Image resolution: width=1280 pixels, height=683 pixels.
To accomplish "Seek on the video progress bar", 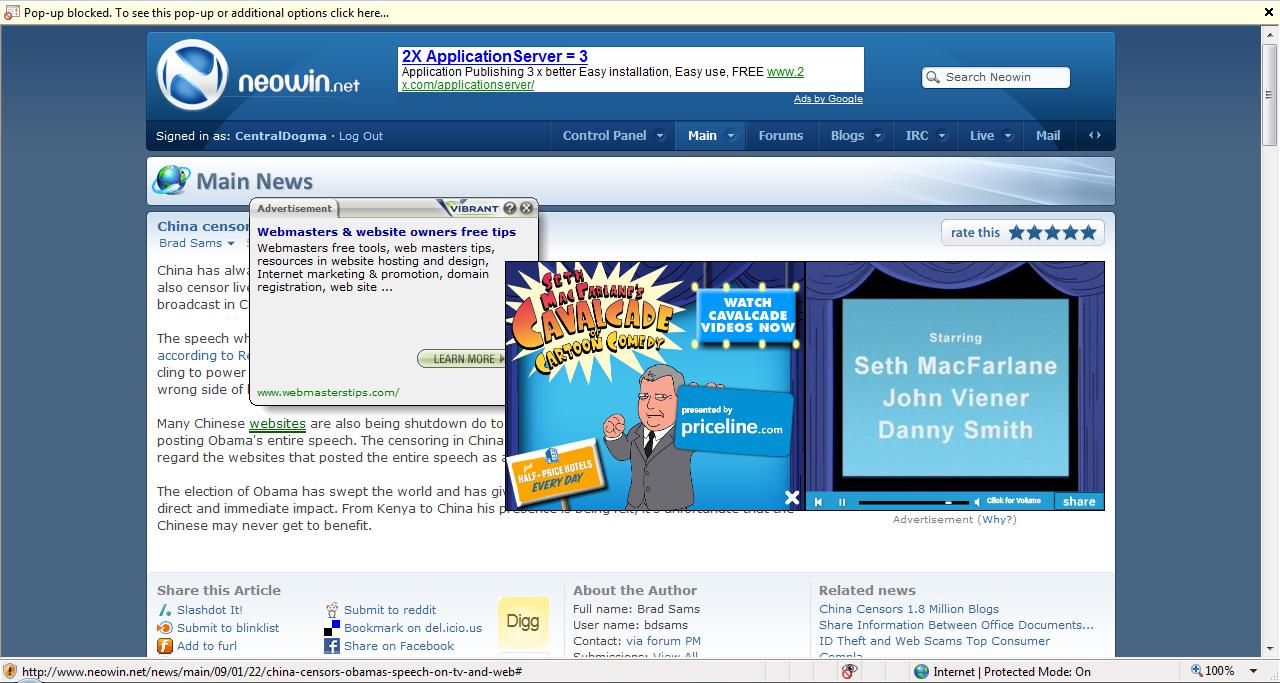I will [x=914, y=502].
